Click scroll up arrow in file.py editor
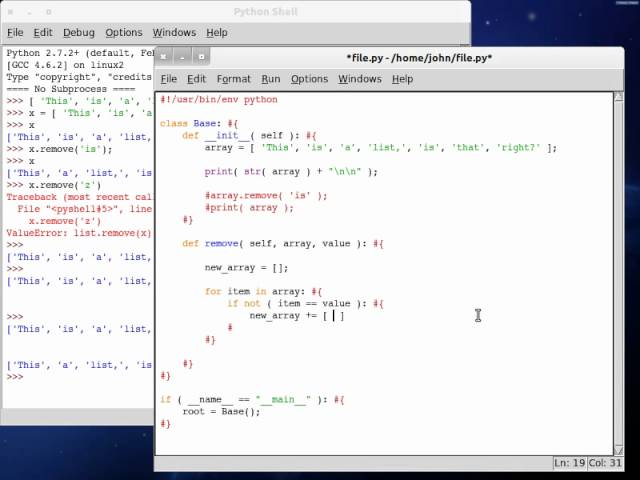This screenshot has height=480, width=640. point(618,97)
